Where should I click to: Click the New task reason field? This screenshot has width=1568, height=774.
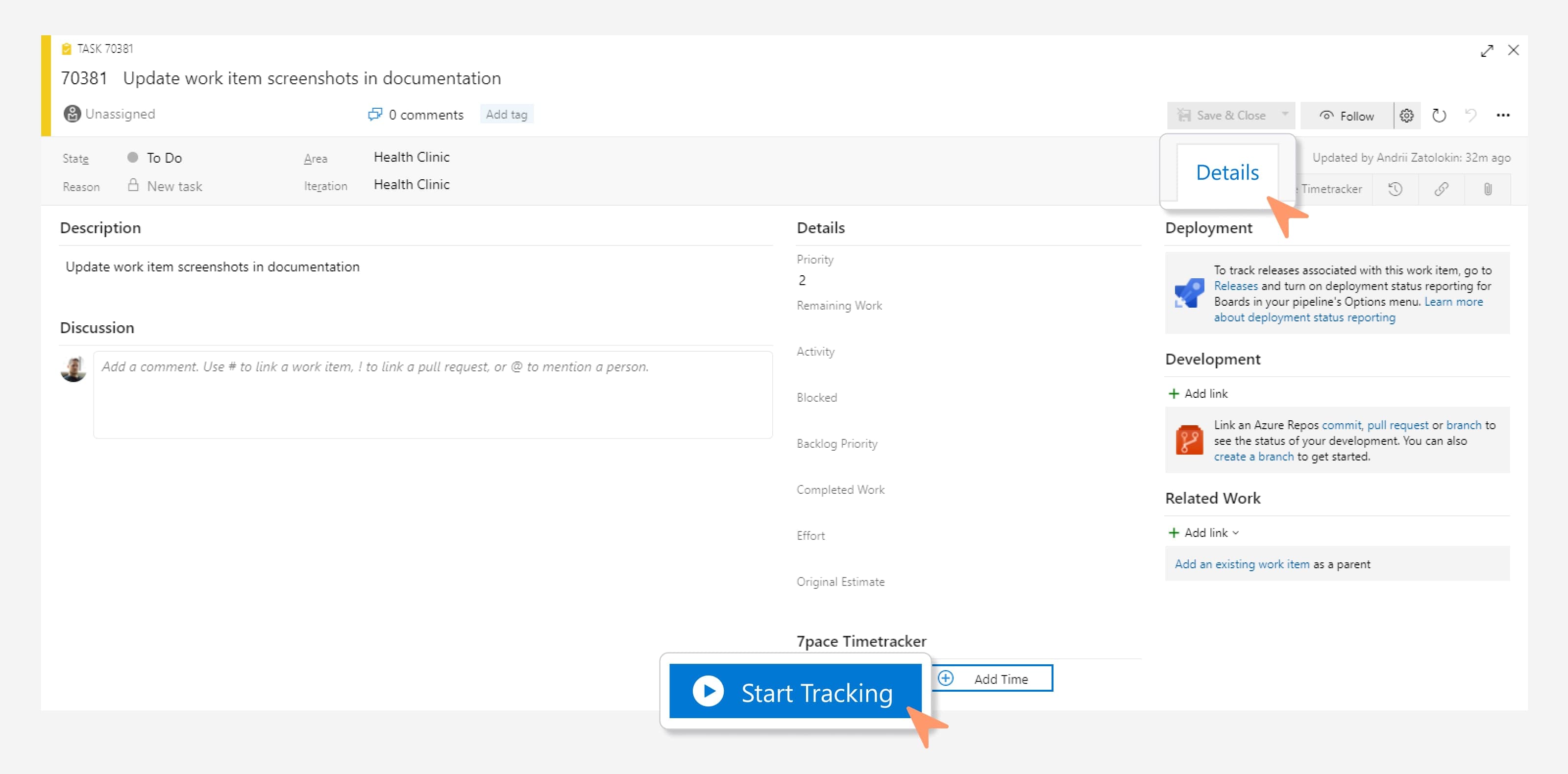(x=174, y=187)
